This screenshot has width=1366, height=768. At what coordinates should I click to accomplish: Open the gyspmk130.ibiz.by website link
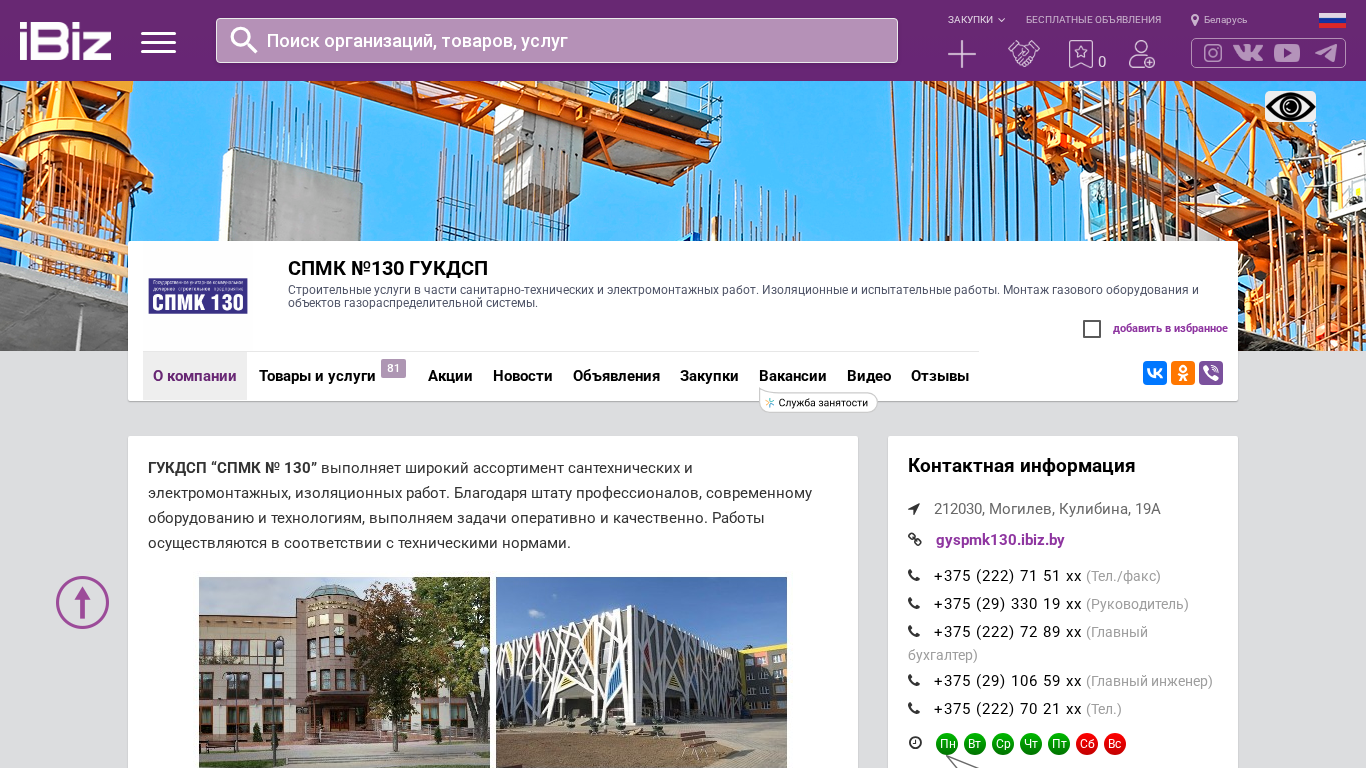click(x=1000, y=540)
